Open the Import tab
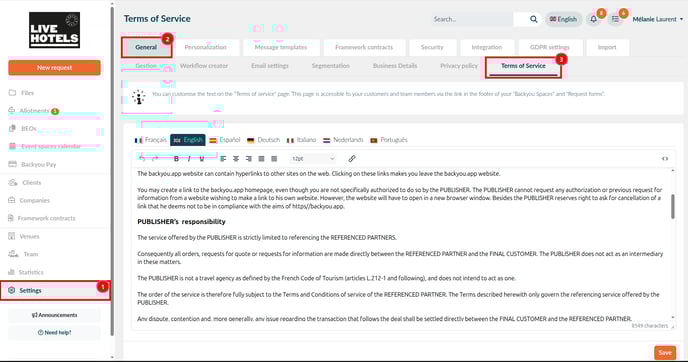 (x=607, y=47)
